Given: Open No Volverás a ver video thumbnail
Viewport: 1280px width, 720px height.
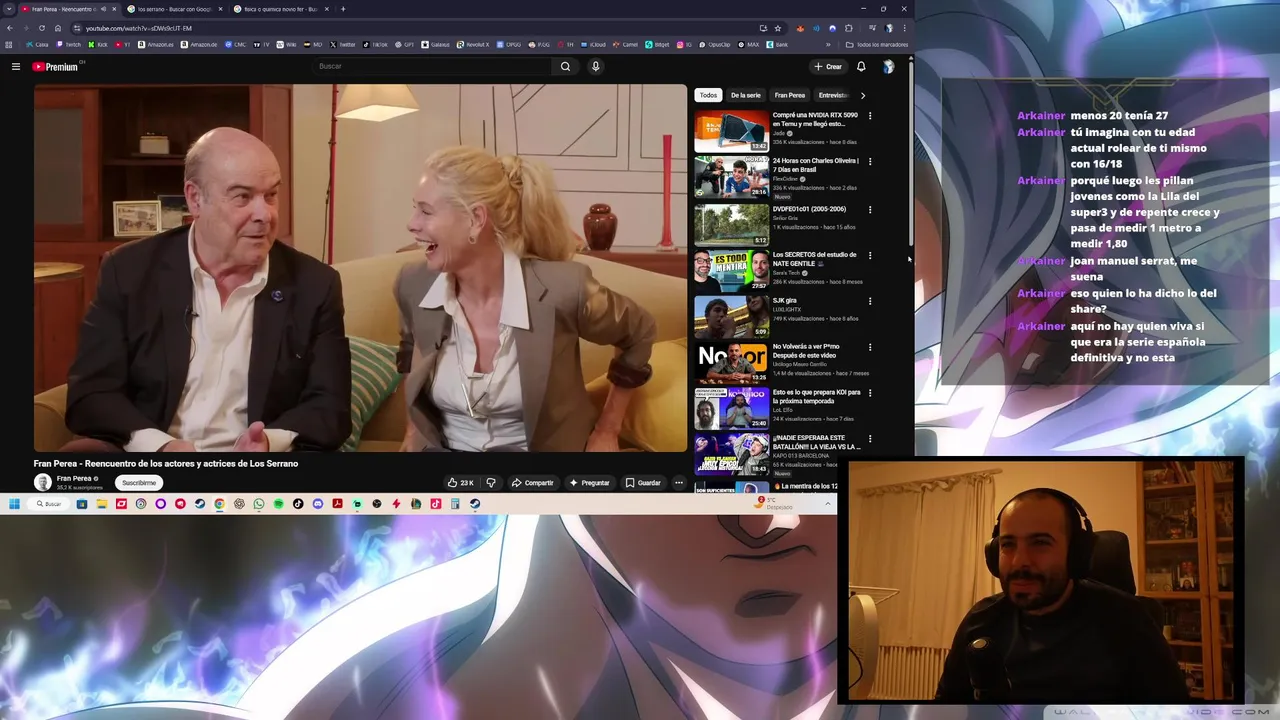Looking at the screenshot, I should pyautogui.click(x=732, y=362).
